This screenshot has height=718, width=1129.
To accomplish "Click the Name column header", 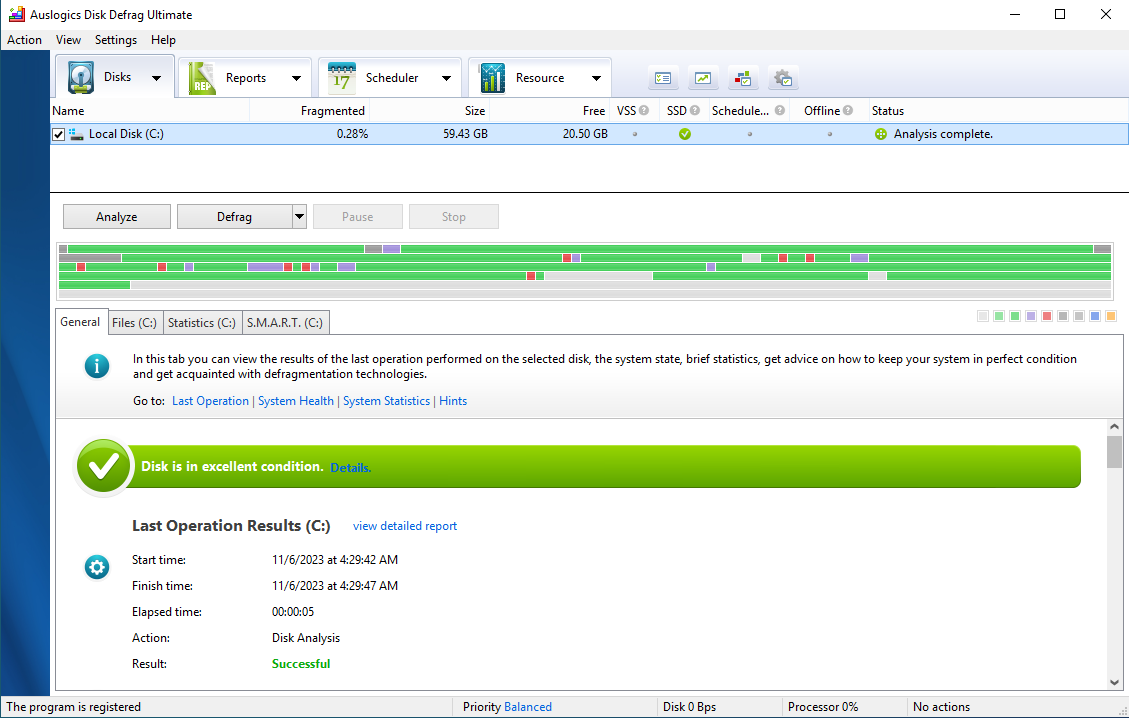I will coord(68,110).
